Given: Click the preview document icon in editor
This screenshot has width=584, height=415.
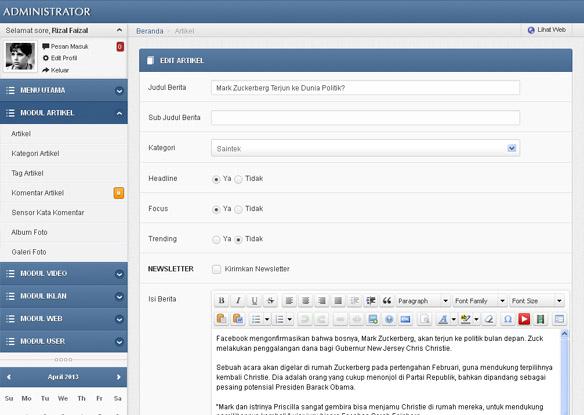Looking at the screenshot, I should [x=424, y=319].
